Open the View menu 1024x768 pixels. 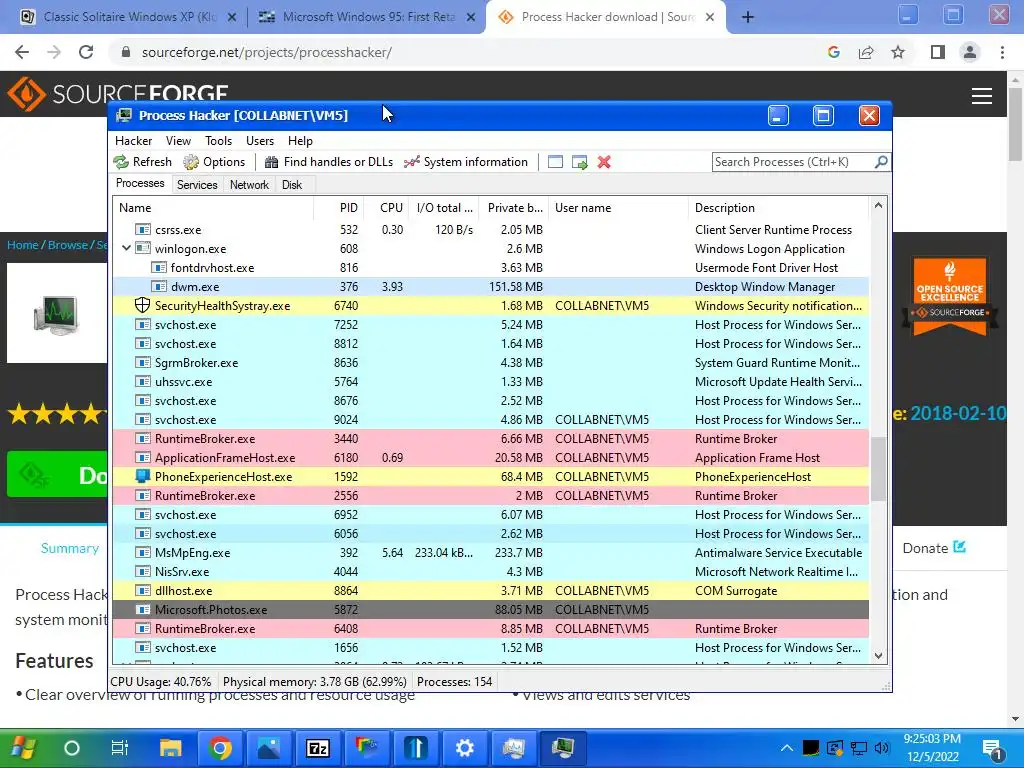tap(178, 141)
